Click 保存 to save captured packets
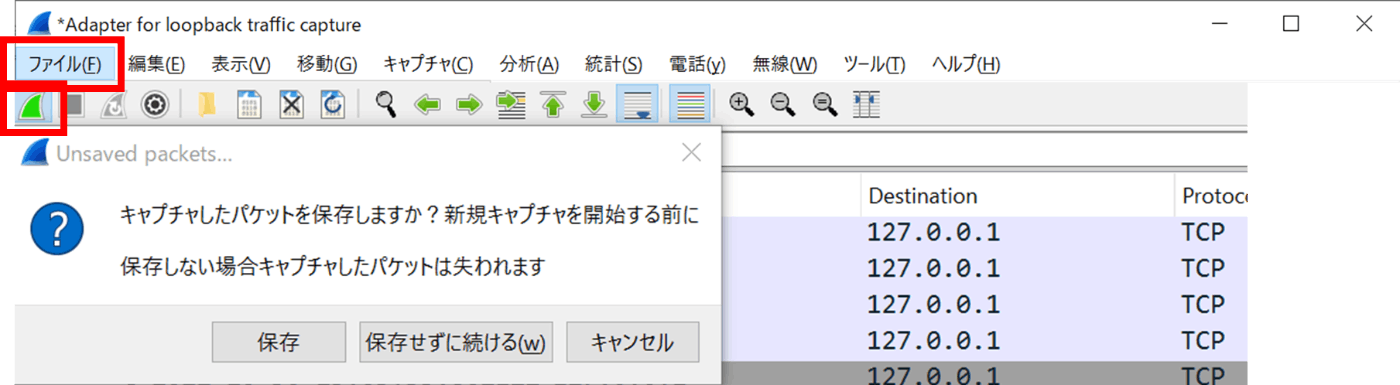Viewport: 1400px width, 385px height. pos(279,342)
